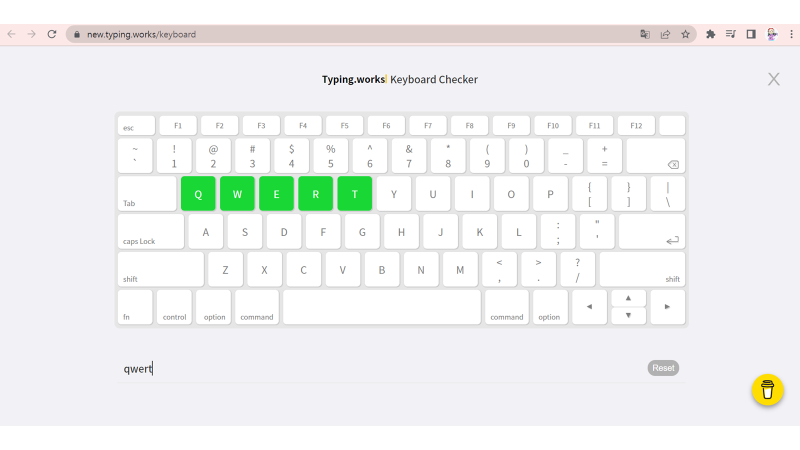Click the Reset button
800x450 pixels.
click(x=663, y=368)
